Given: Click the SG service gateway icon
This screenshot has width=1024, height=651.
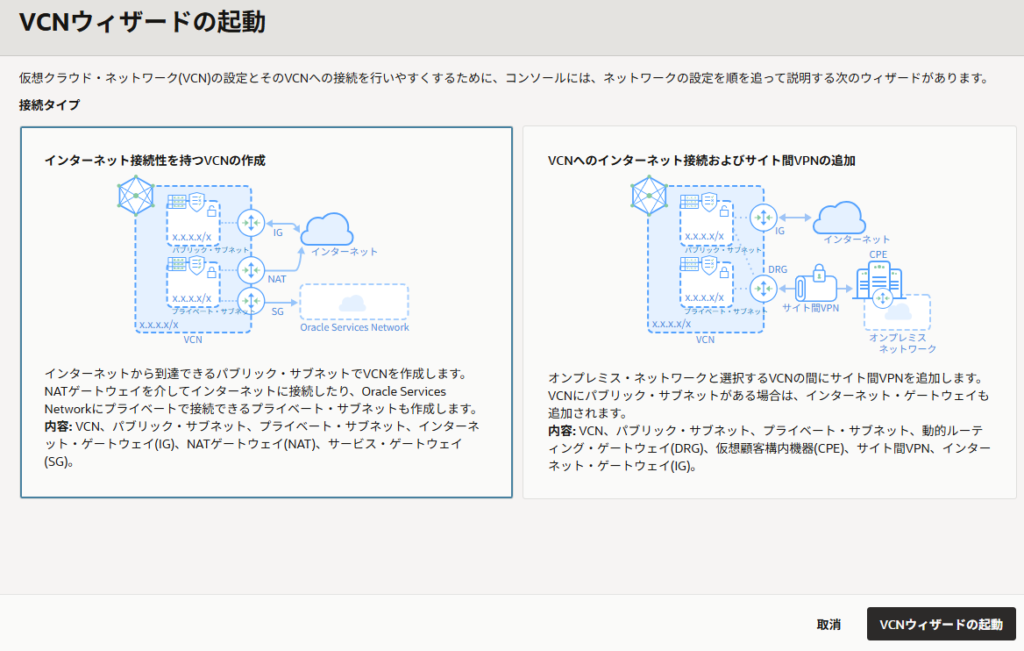Looking at the screenshot, I should click(x=250, y=300).
